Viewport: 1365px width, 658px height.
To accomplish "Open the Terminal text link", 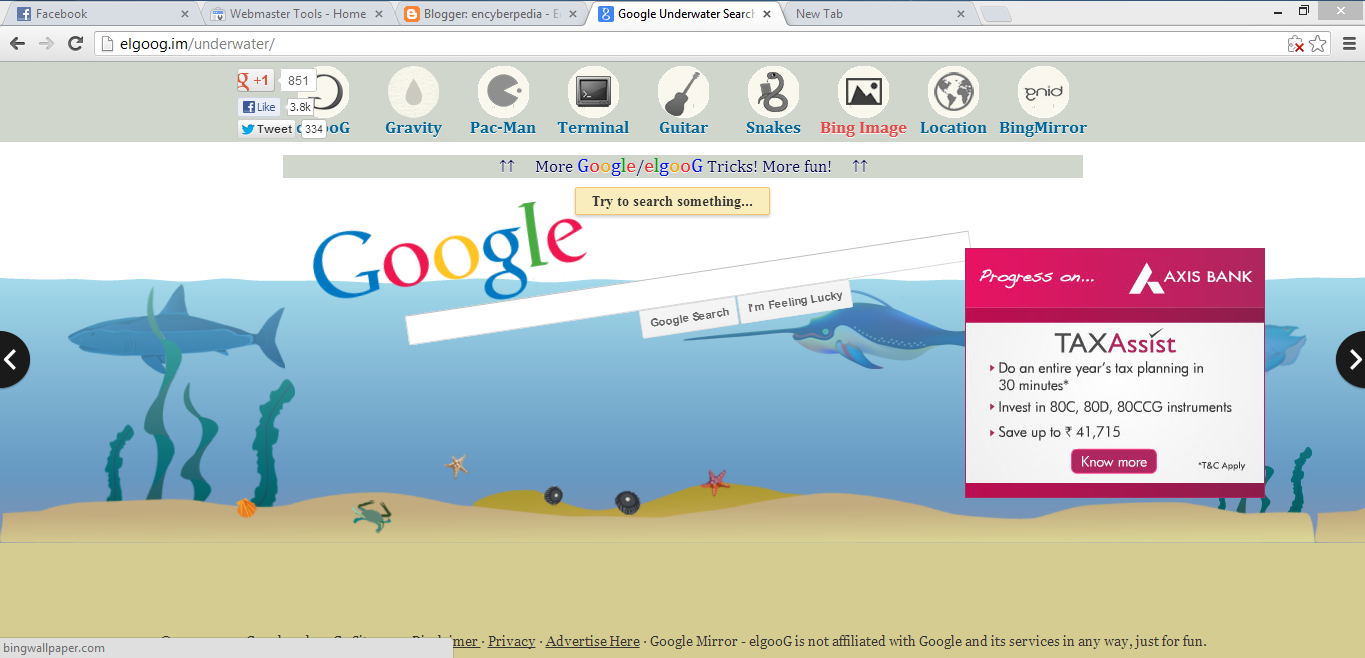I will pos(593,127).
